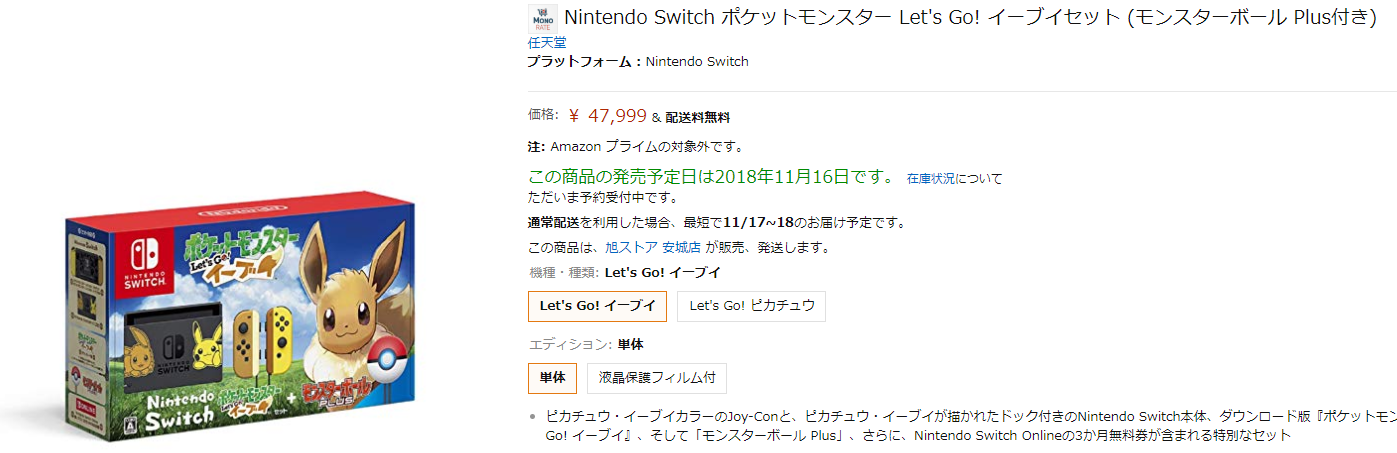Select the Let's Go! ピカチュウ variation
Viewport: 1397px width, 453px height.
pyautogui.click(x=751, y=306)
